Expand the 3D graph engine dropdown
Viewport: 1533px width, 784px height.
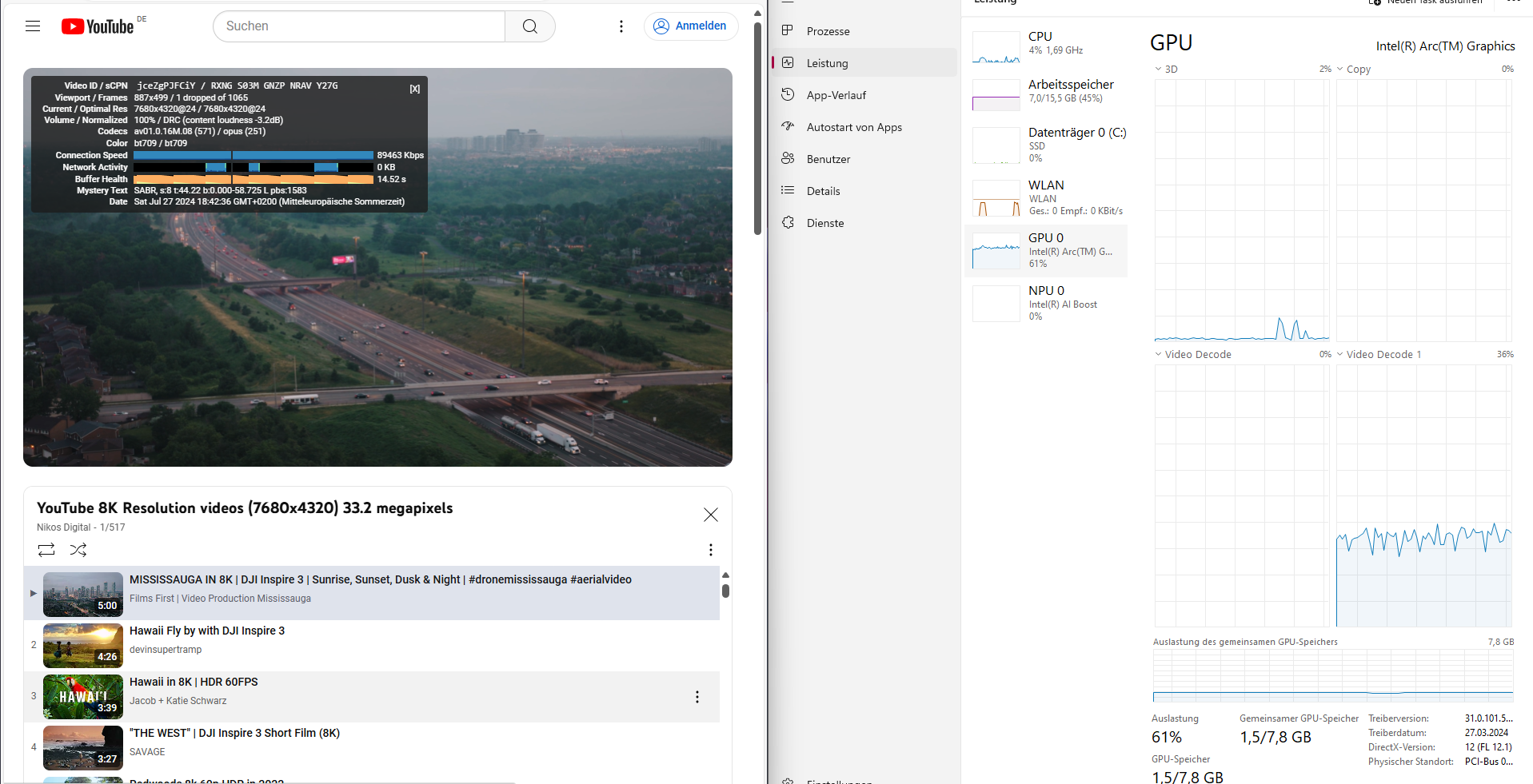[x=1158, y=70]
